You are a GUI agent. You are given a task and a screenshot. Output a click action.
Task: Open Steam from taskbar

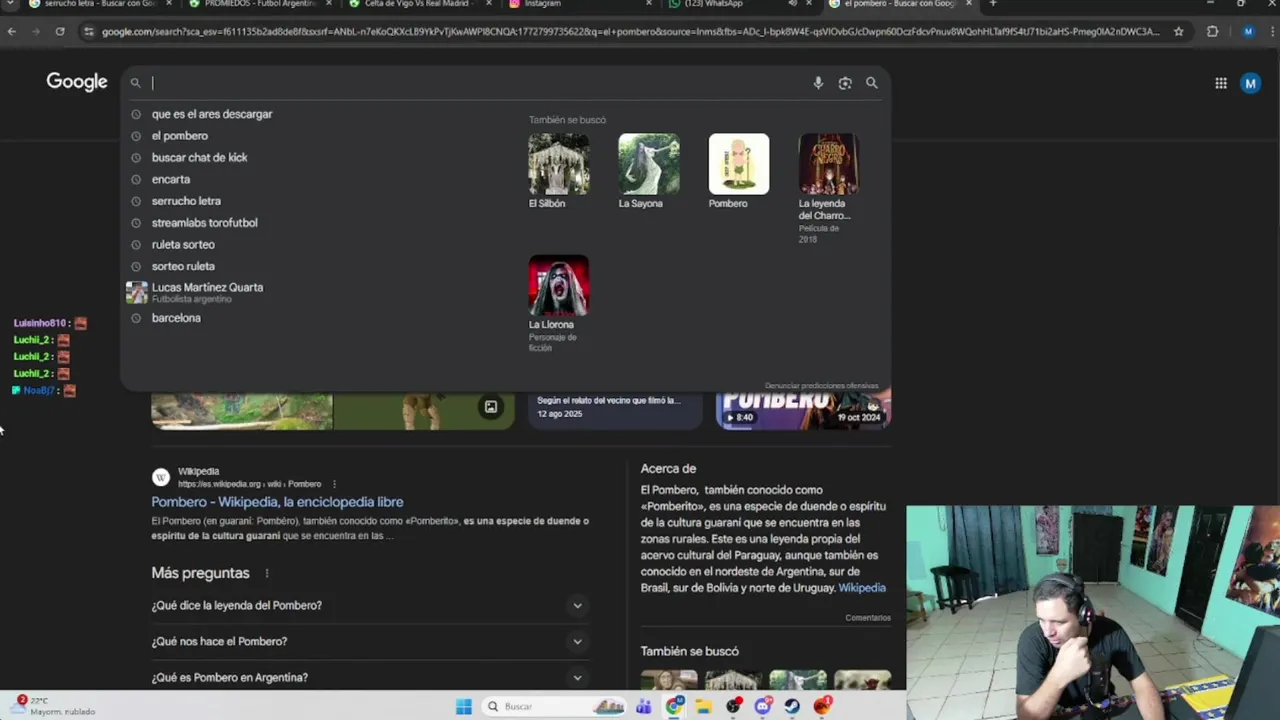(792, 707)
